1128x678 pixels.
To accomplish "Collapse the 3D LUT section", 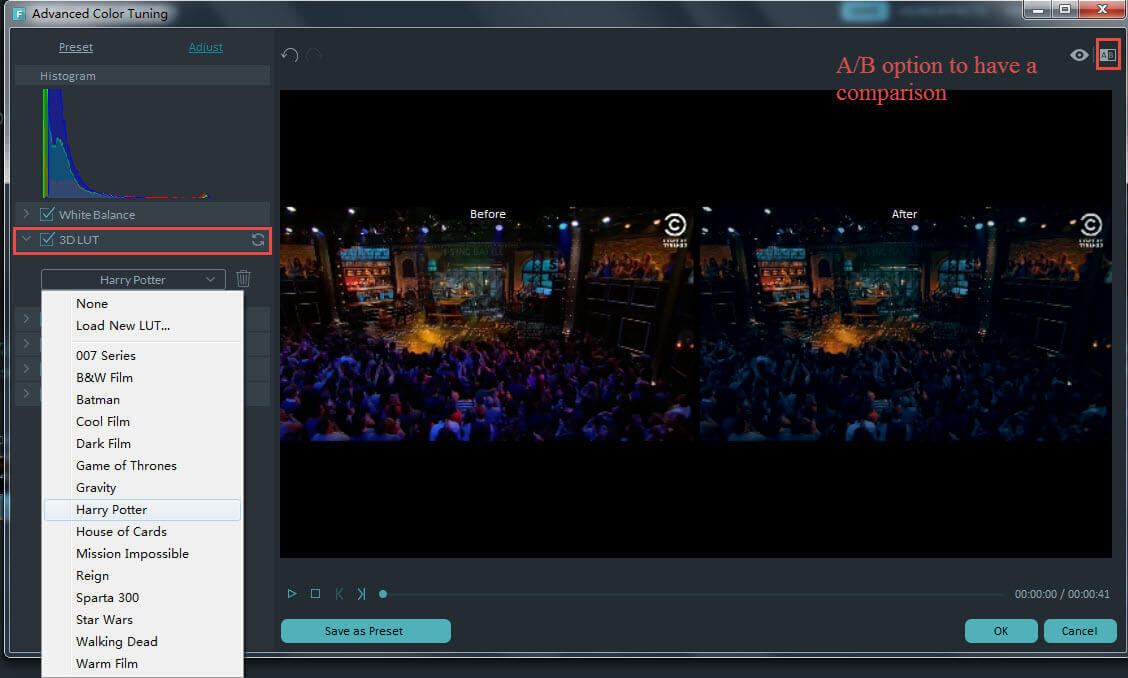I will coord(27,240).
